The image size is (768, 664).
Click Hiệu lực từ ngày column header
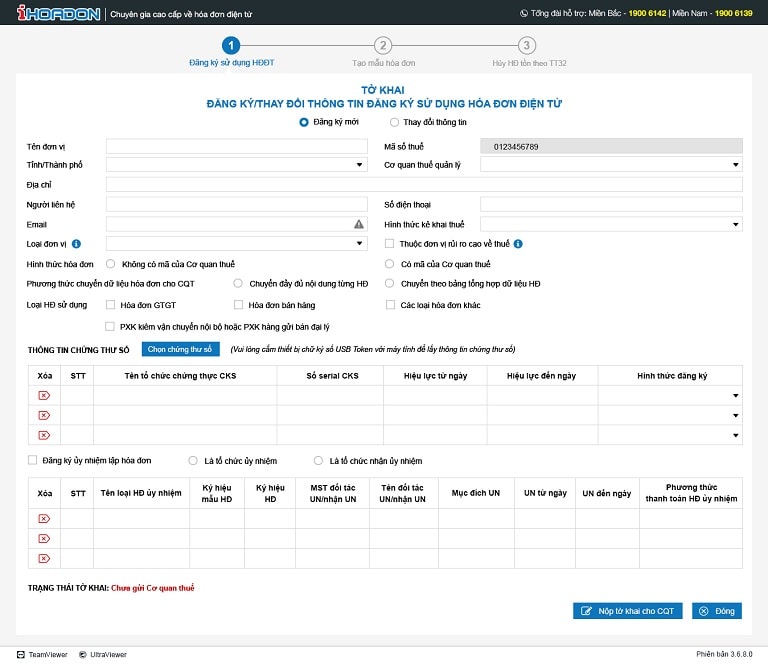[x=435, y=376]
